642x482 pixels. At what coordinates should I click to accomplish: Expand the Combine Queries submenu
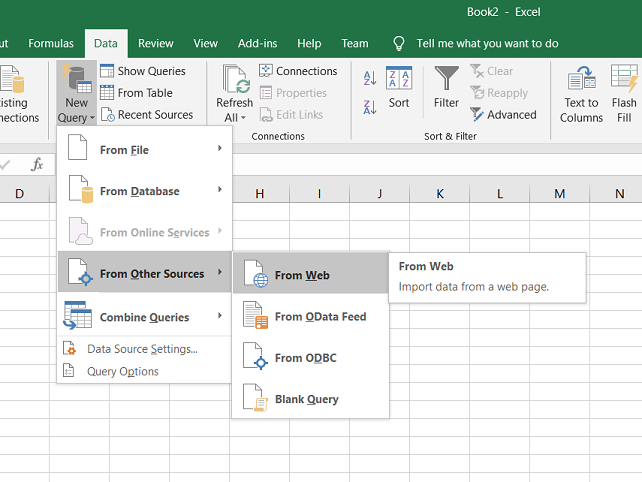tap(145, 315)
